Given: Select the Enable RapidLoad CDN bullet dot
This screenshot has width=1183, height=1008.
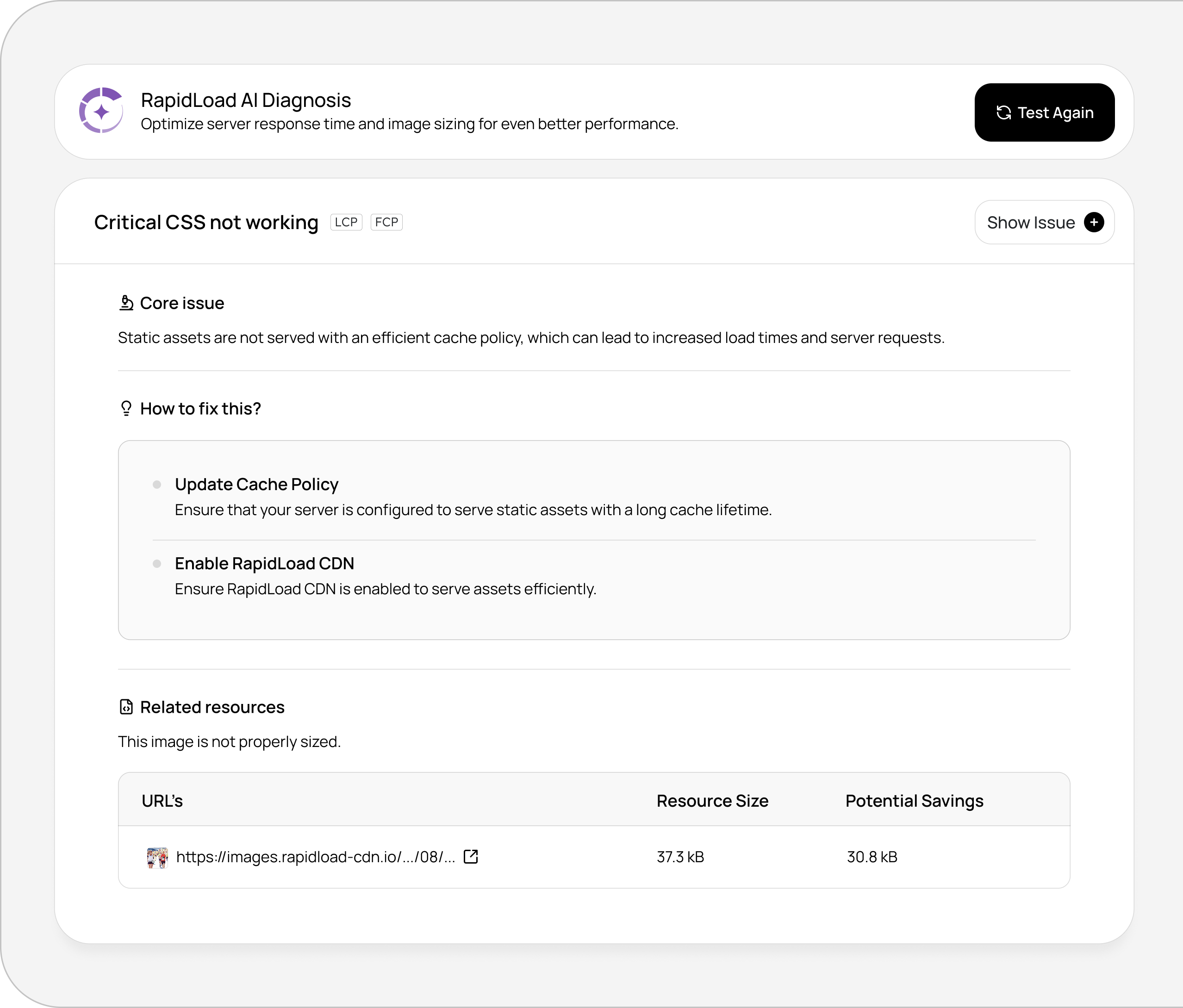Looking at the screenshot, I should (157, 564).
